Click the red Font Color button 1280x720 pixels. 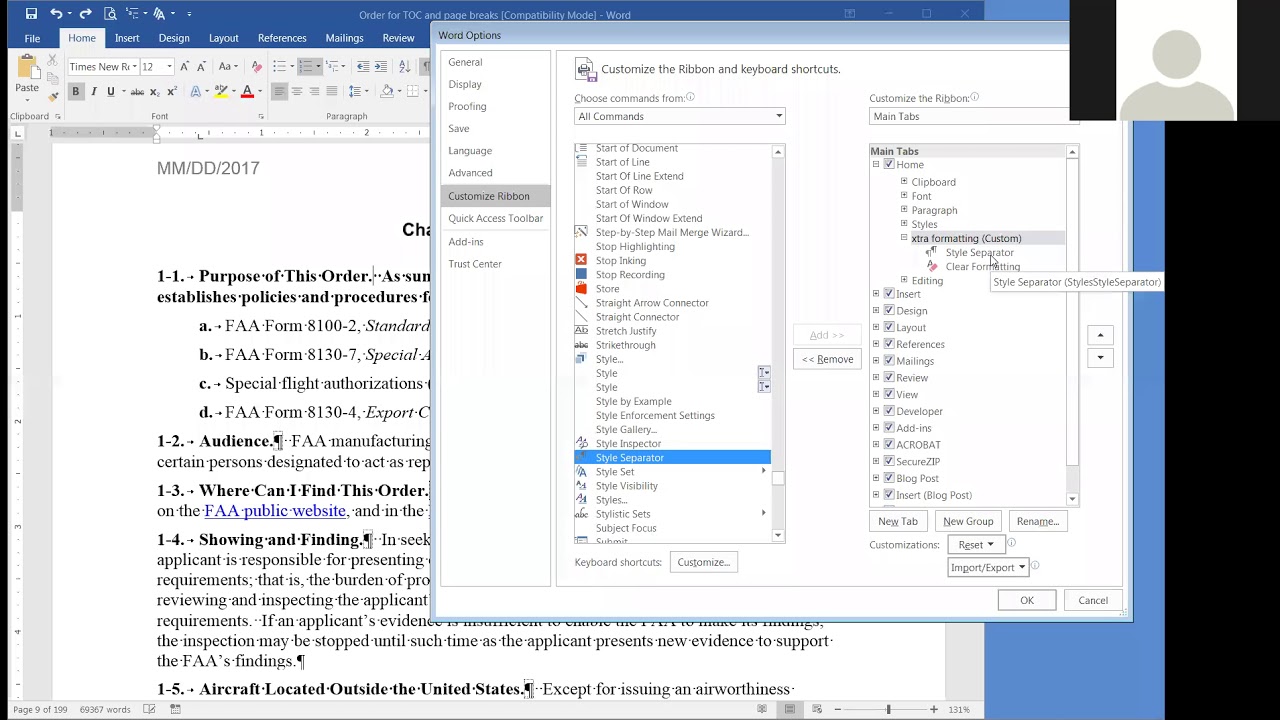(x=247, y=91)
